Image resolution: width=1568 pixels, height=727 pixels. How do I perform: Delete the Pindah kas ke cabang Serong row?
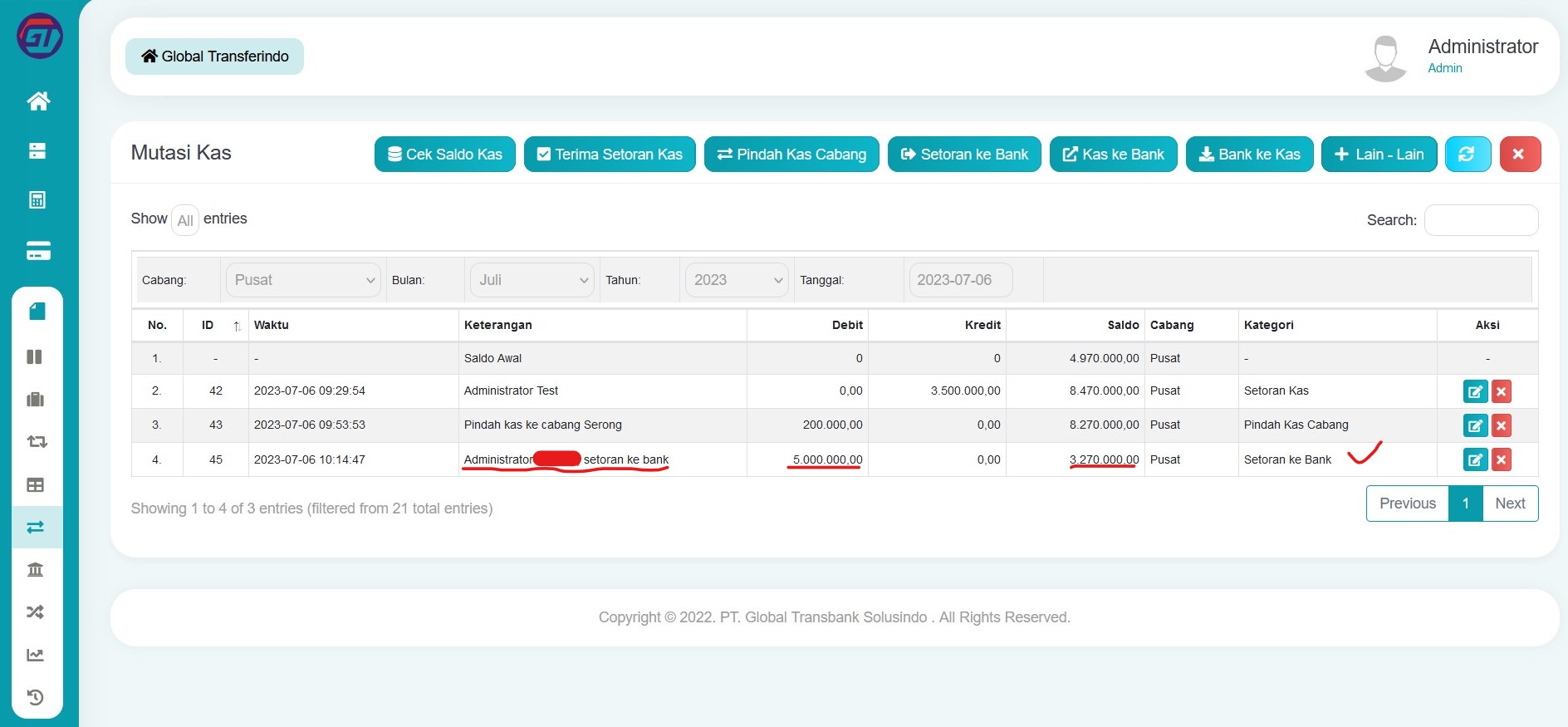pyautogui.click(x=1502, y=425)
